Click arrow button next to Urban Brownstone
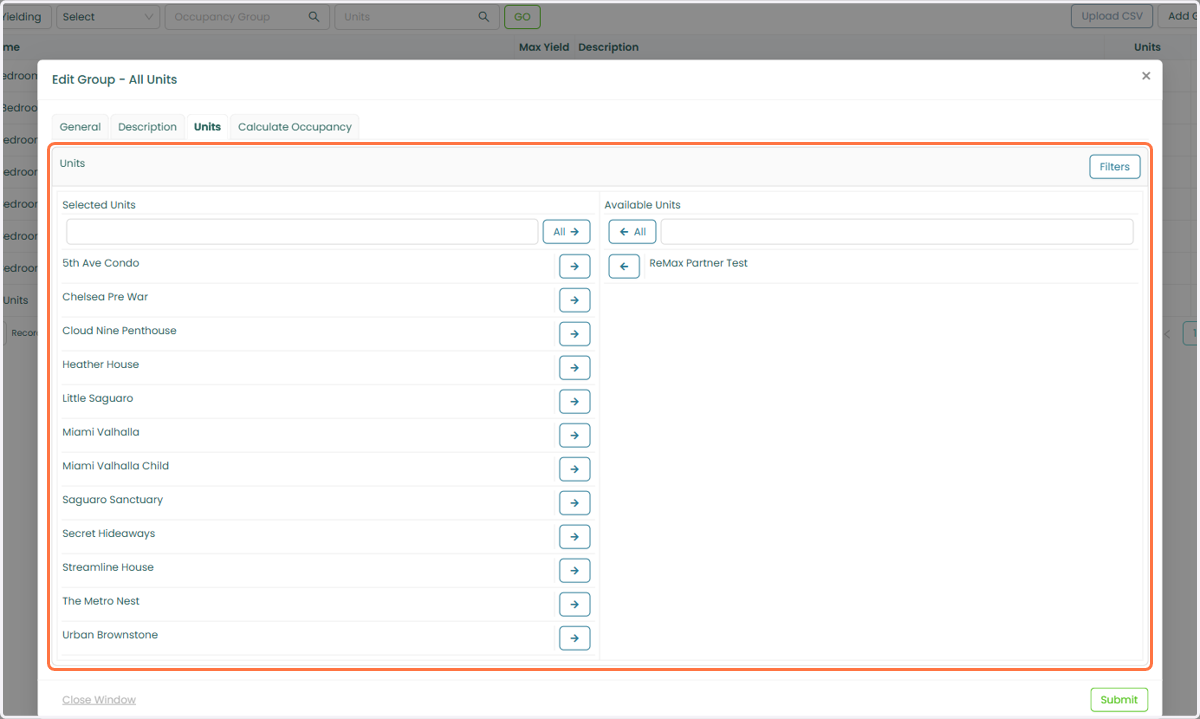Screen dimensions: 1200x719 tap(574, 638)
